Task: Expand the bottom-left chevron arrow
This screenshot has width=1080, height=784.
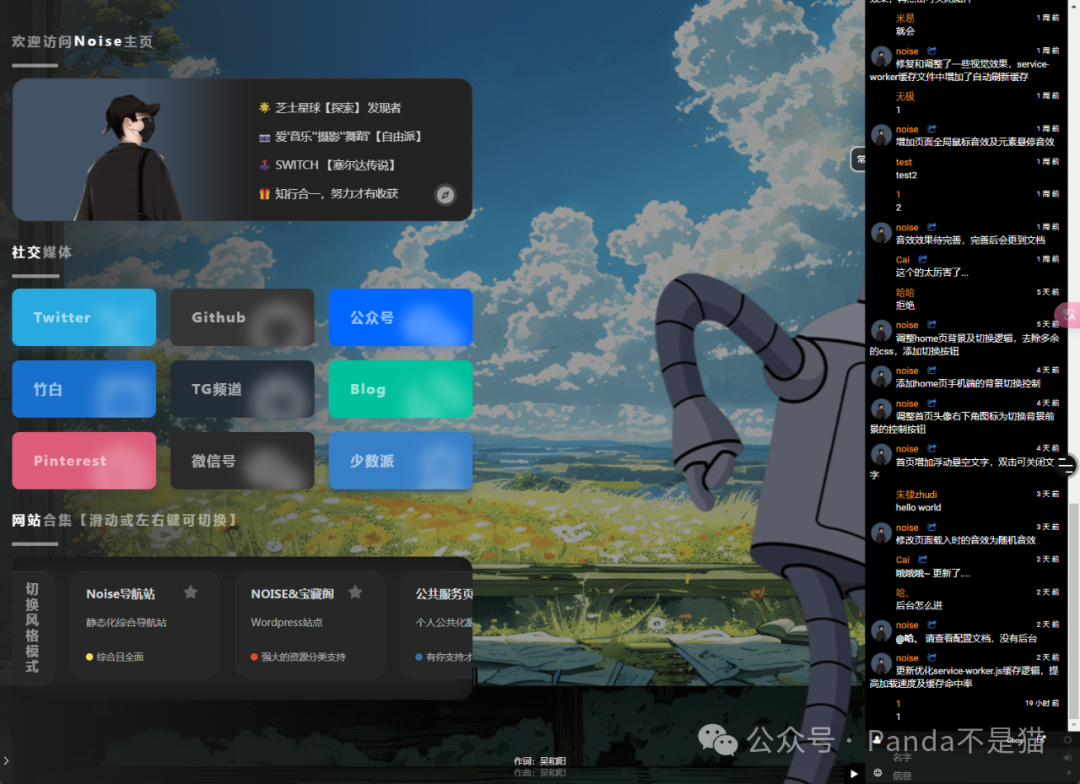Action: coord(6,761)
